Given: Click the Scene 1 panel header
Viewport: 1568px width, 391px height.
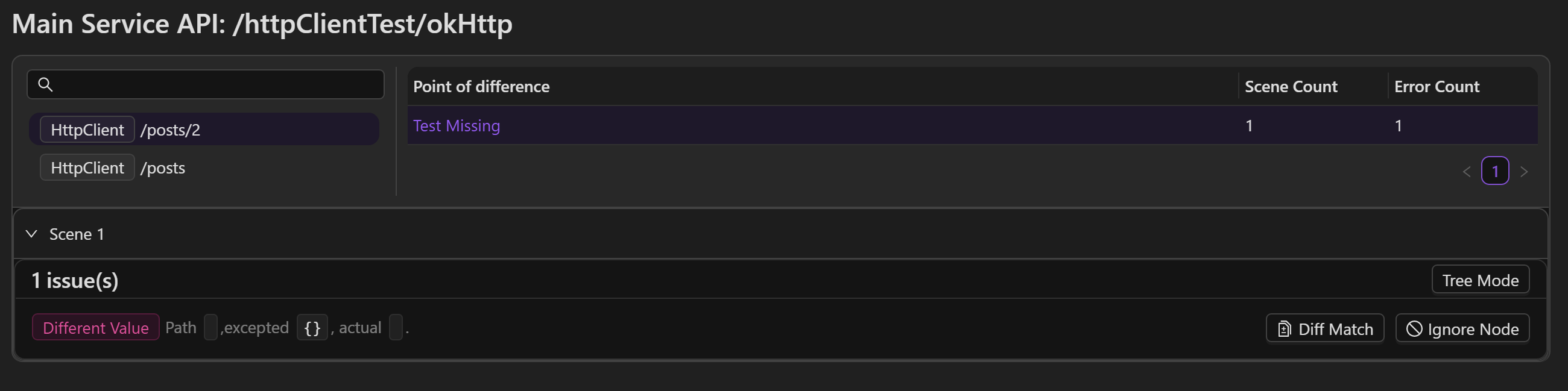Looking at the screenshot, I should coord(780,234).
